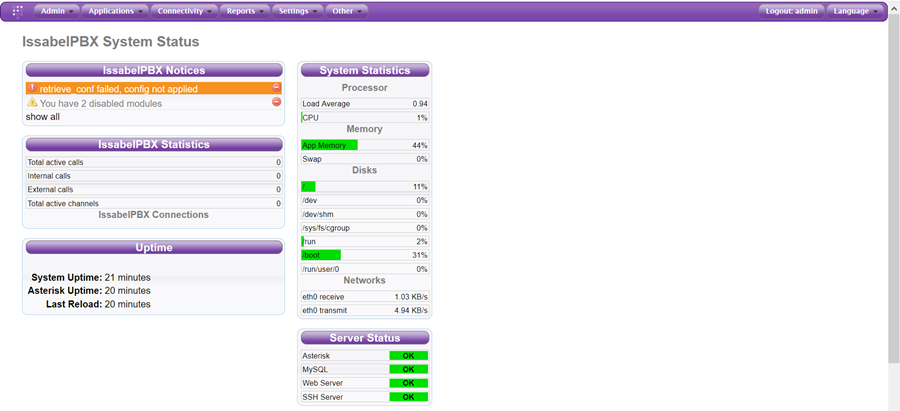Click the CPU usage row
The width and height of the screenshot is (900, 411).
click(x=365, y=118)
